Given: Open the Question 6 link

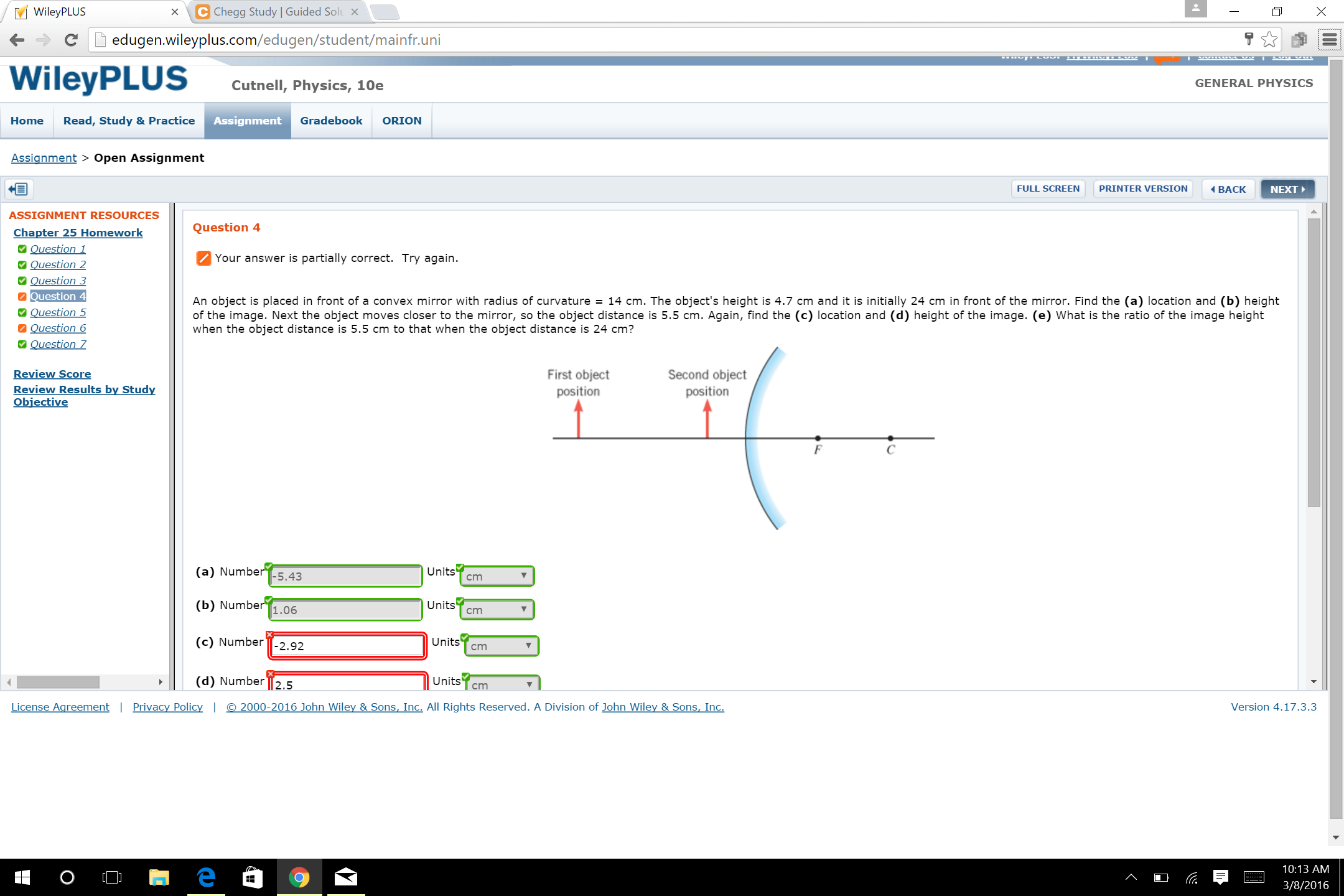Looking at the screenshot, I should click(58, 328).
